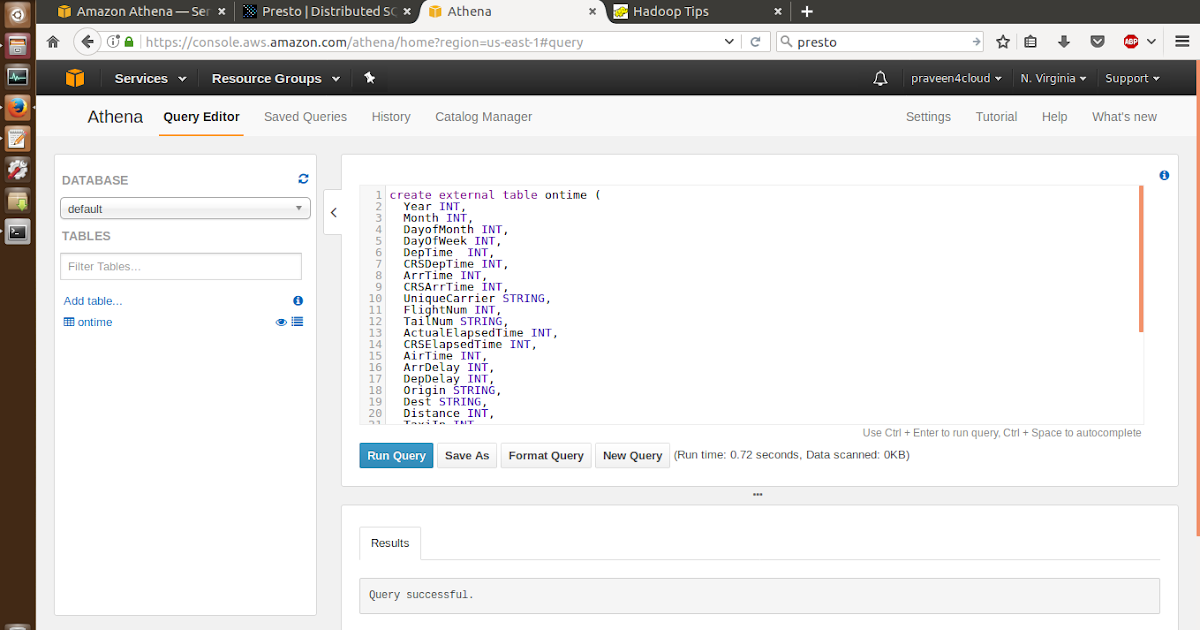Screen dimensions: 1200x630
Task: Click the Format Query button
Action: (x=545, y=455)
